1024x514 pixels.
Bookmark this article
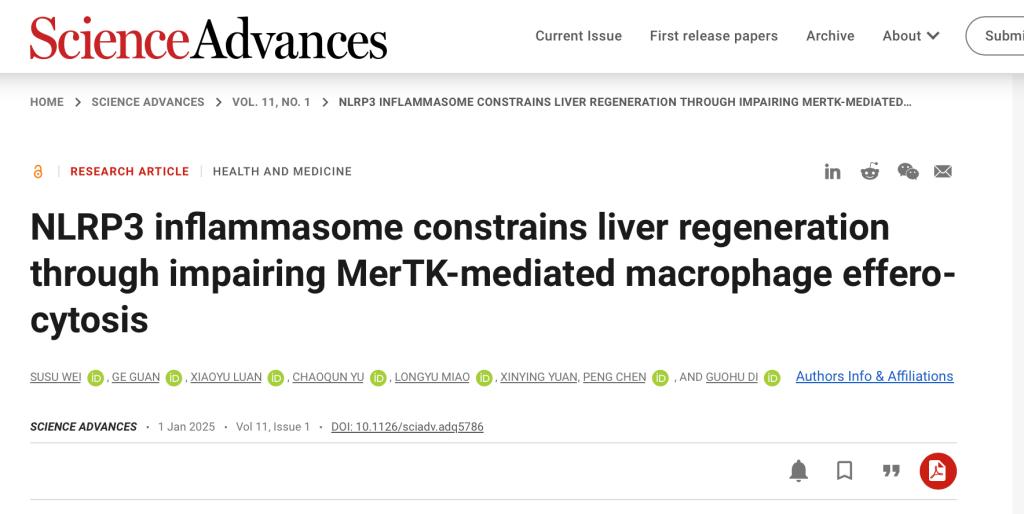[845, 471]
